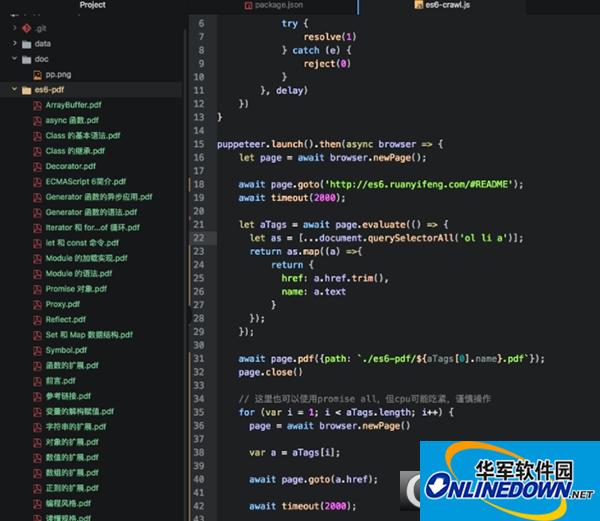This screenshot has height=521, width=600.
Task: Click the puppeteer.launch() code line
Action: pyautogui.click(x=330, y=144)
